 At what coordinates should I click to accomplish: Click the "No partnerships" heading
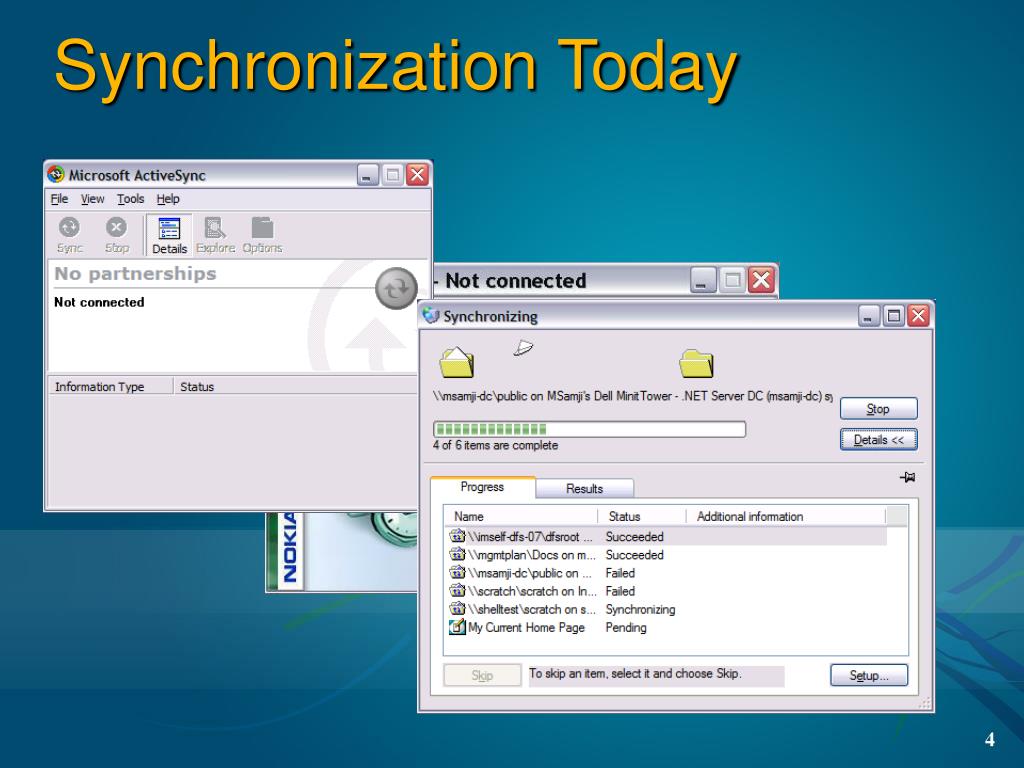[135, 274]
